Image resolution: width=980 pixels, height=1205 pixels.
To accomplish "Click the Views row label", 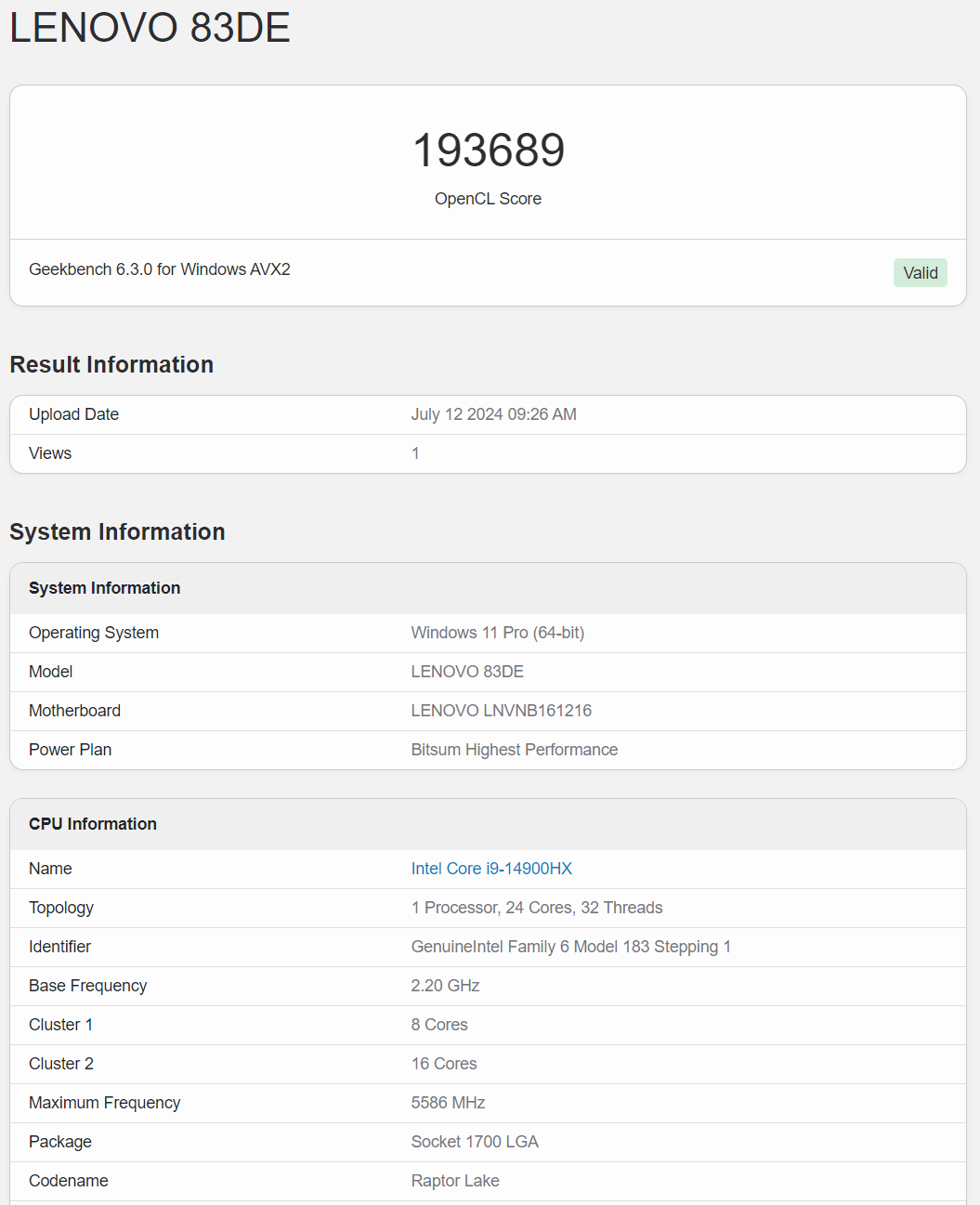I will [50, 453].
